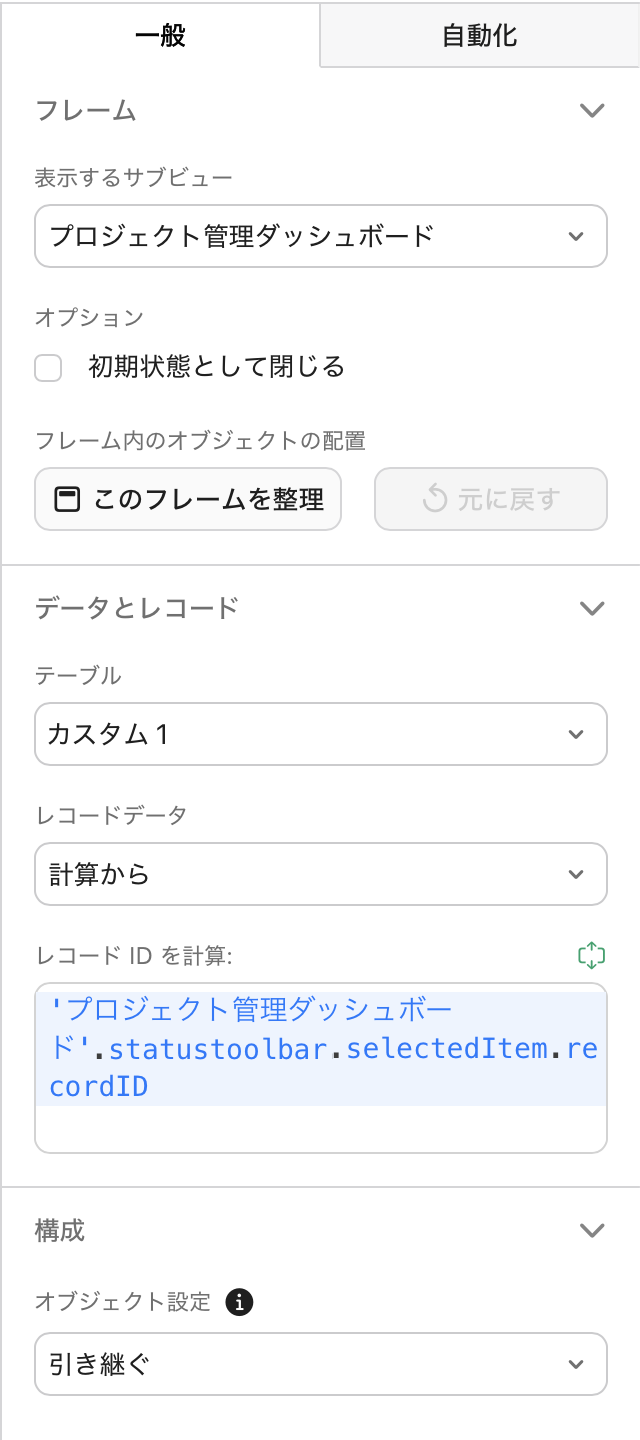The width and height of the screenshot is (640, 1440).
Task: Select the 一般 tab
Action: 160,34
